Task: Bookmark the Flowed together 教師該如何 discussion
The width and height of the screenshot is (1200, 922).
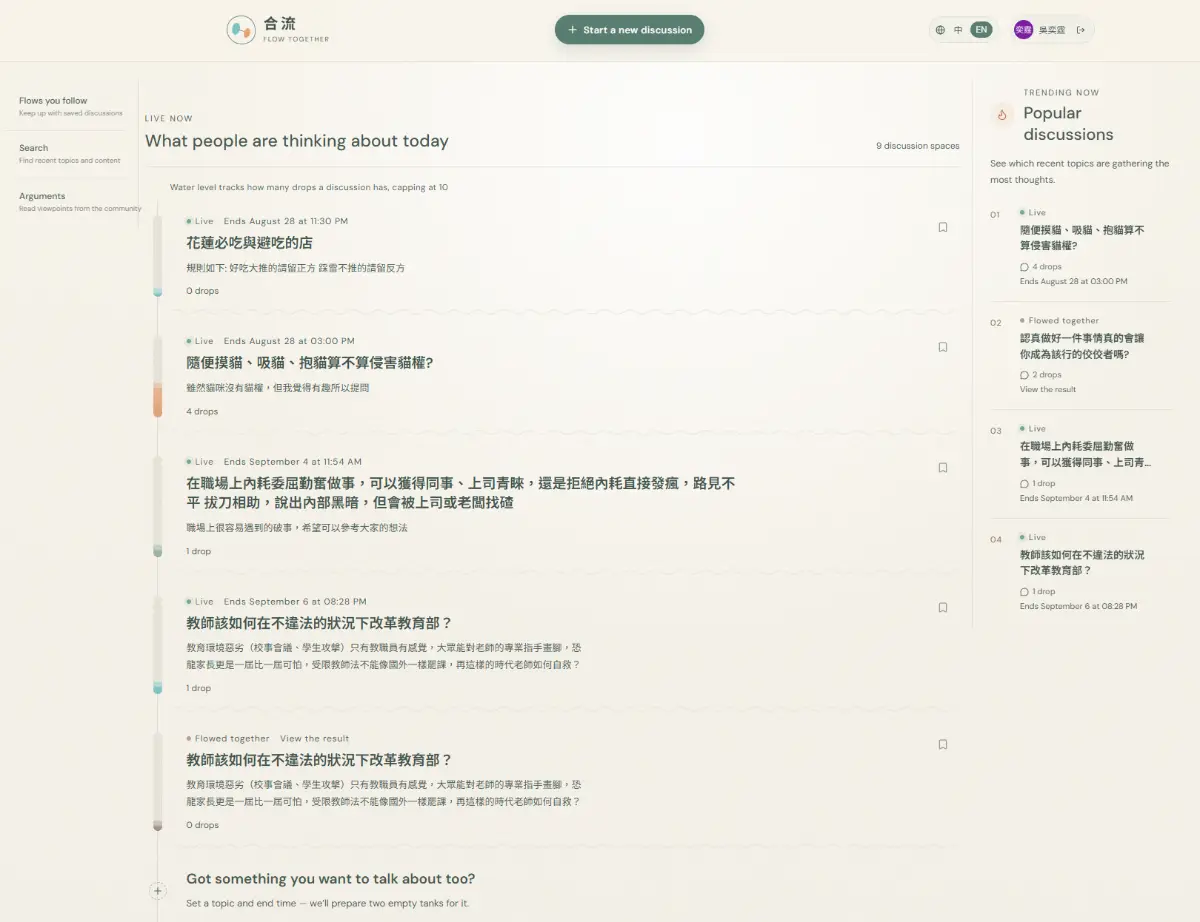Action: click(x=943, y=744)
